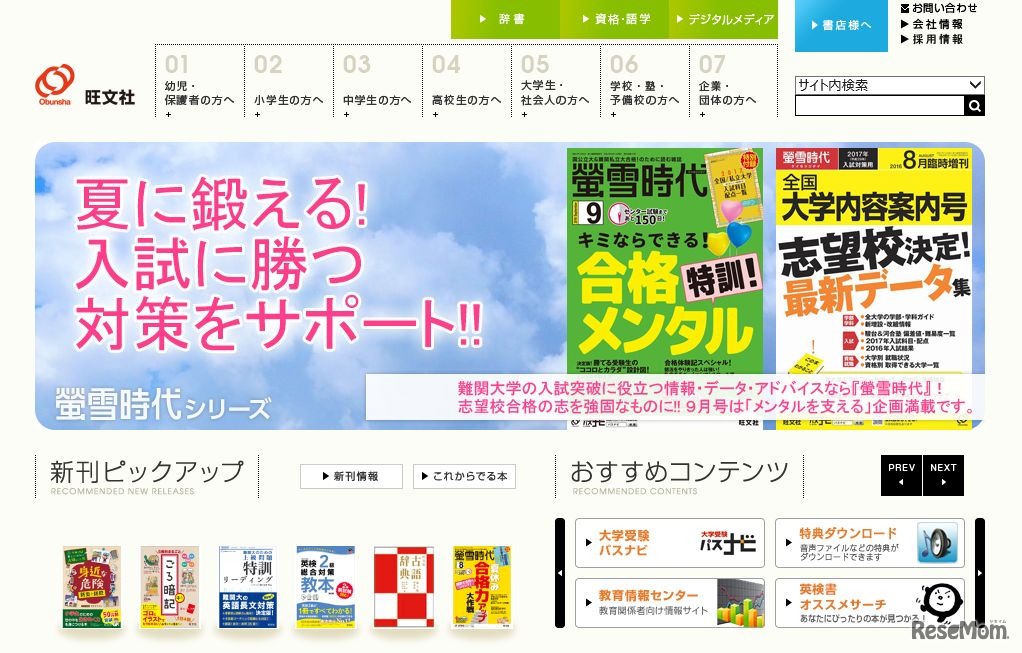The image size is (1022, 653).
Task: Open the 身近な危険 book thumbnail
Action: [92, 587]
